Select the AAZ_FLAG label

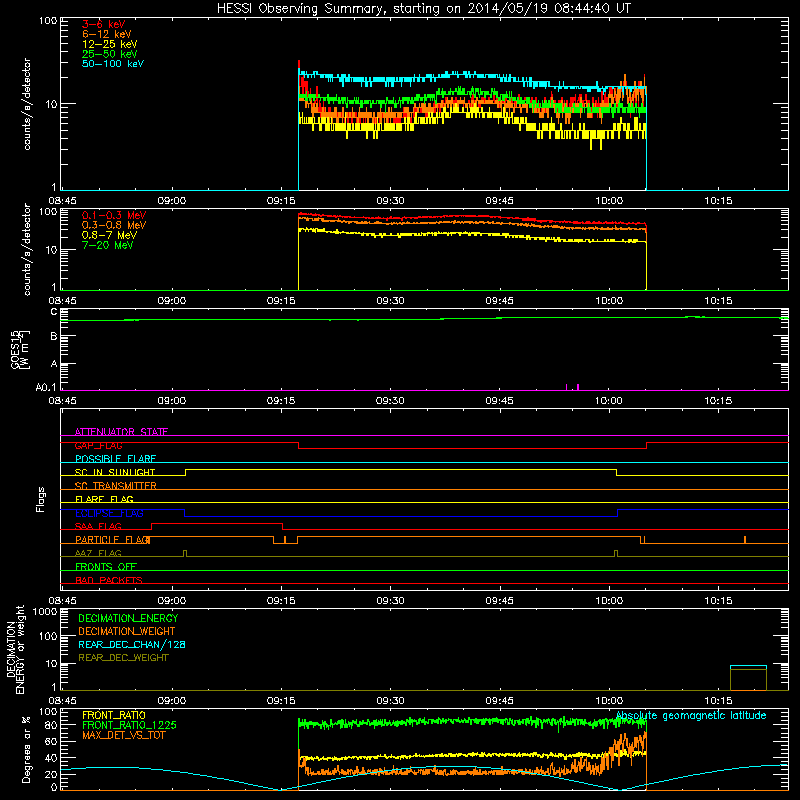[x=98, y=553]
